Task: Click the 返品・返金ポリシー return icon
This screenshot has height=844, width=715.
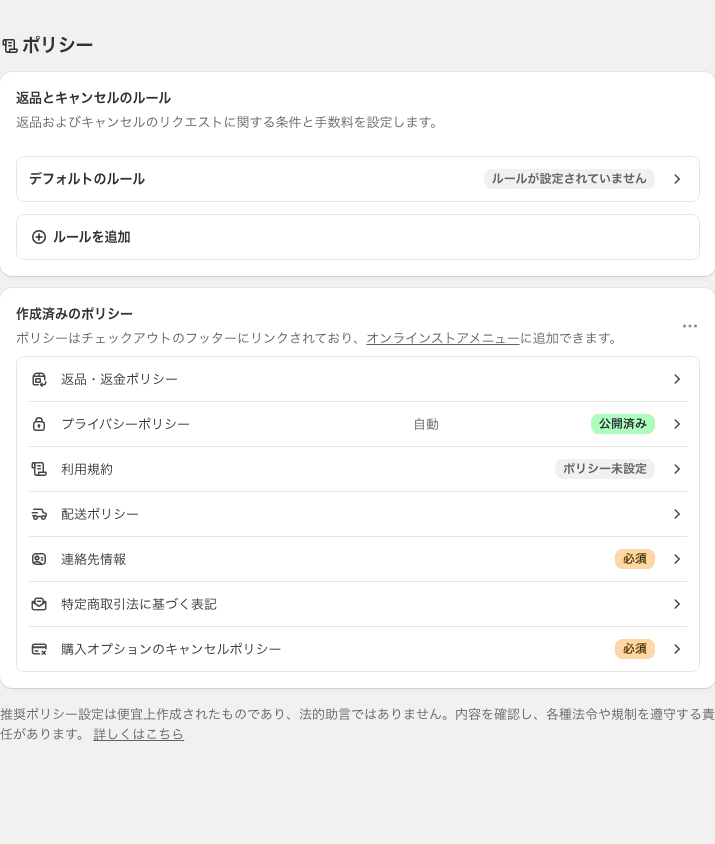Action: click(39, 379)
